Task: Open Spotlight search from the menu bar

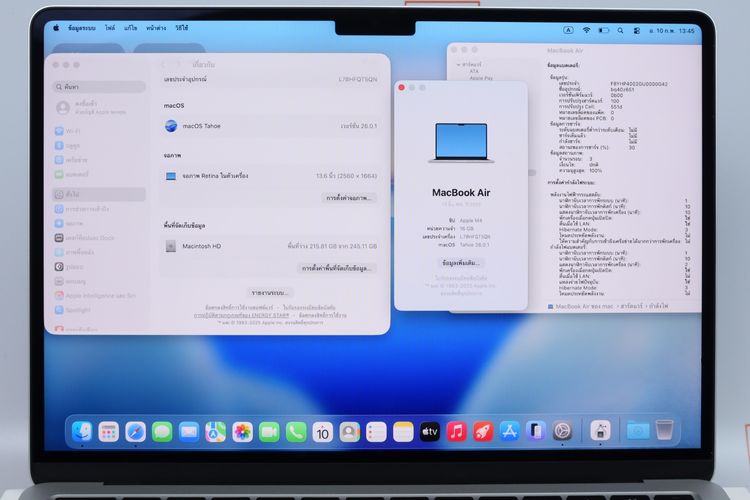Action: [620, 30]
